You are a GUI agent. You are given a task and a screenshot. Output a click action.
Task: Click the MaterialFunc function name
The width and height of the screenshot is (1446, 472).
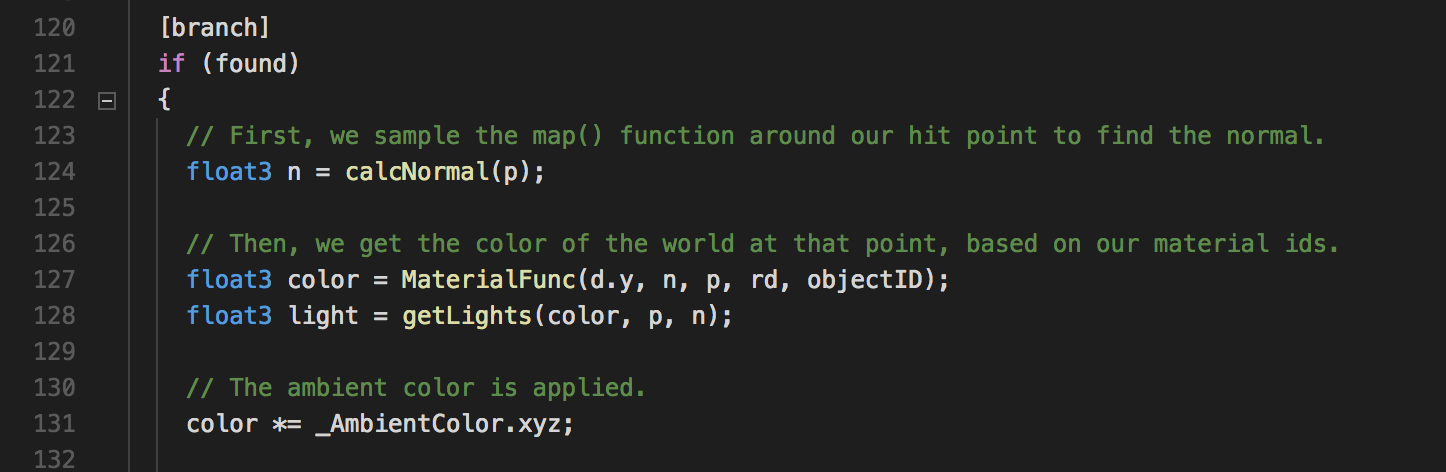click(x=489, y=280)
